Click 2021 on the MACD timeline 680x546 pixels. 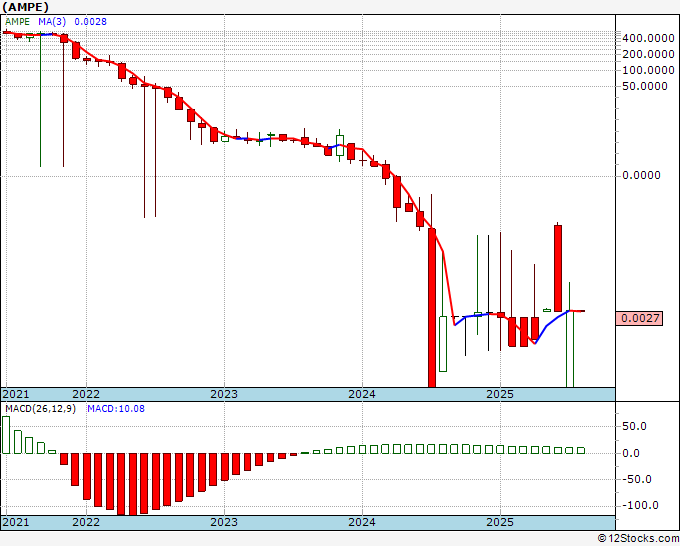tap(16, 522)
